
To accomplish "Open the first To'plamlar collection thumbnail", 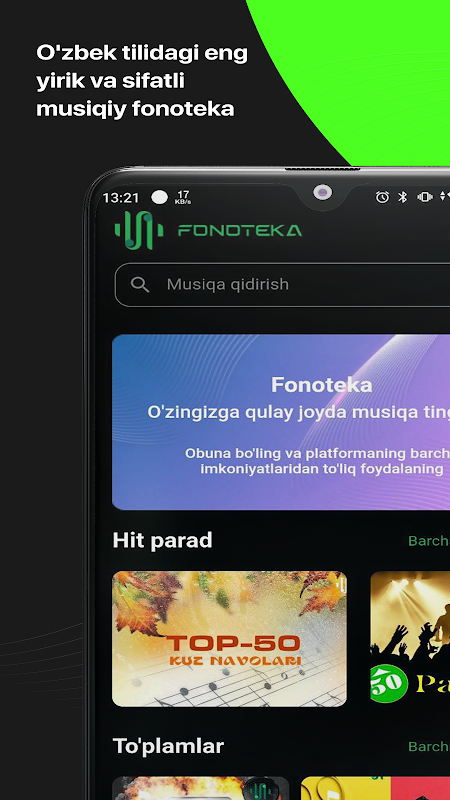I will tap(201, 788).
